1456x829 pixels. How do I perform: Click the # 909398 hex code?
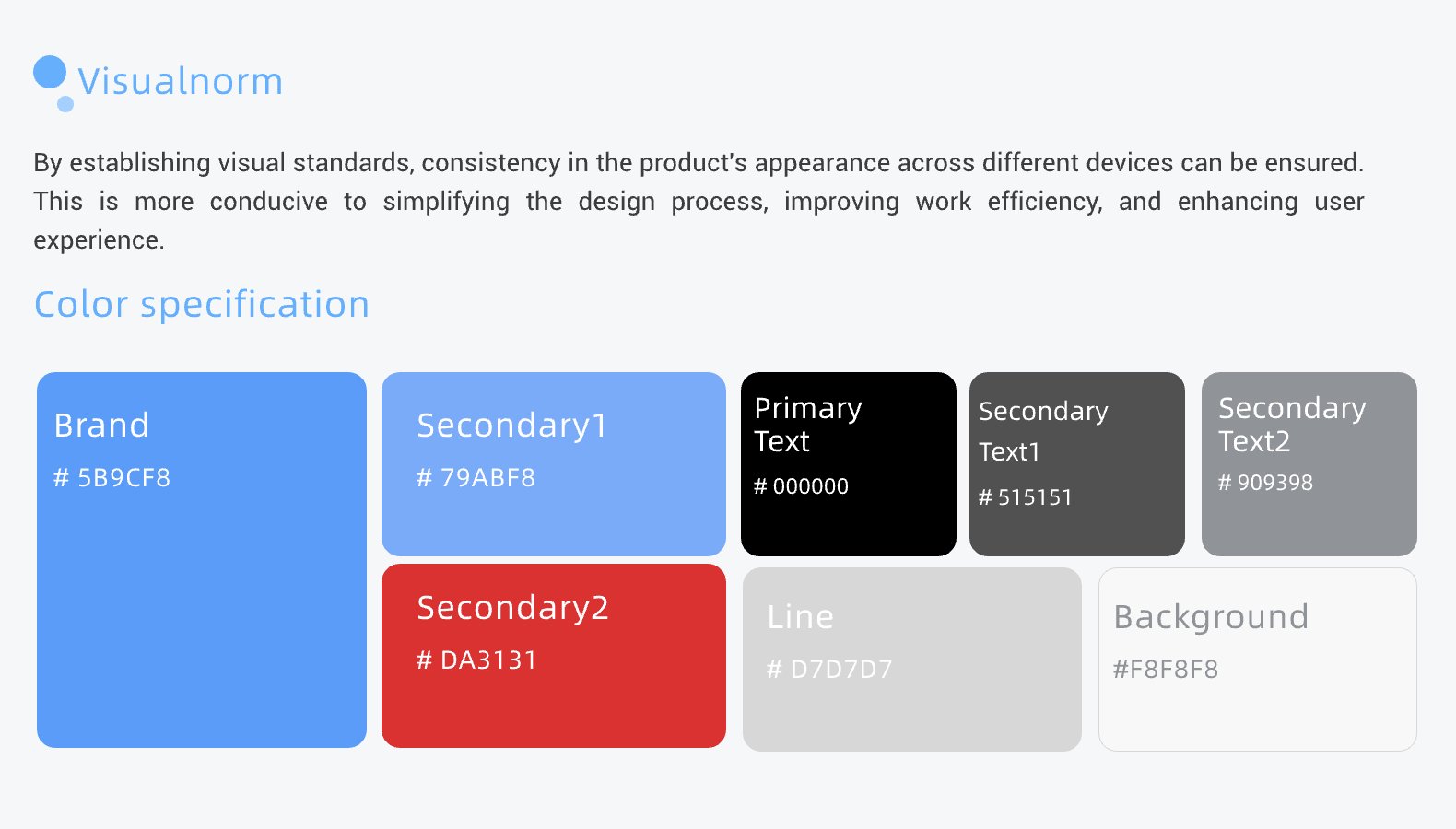(x=1265, y=483)
